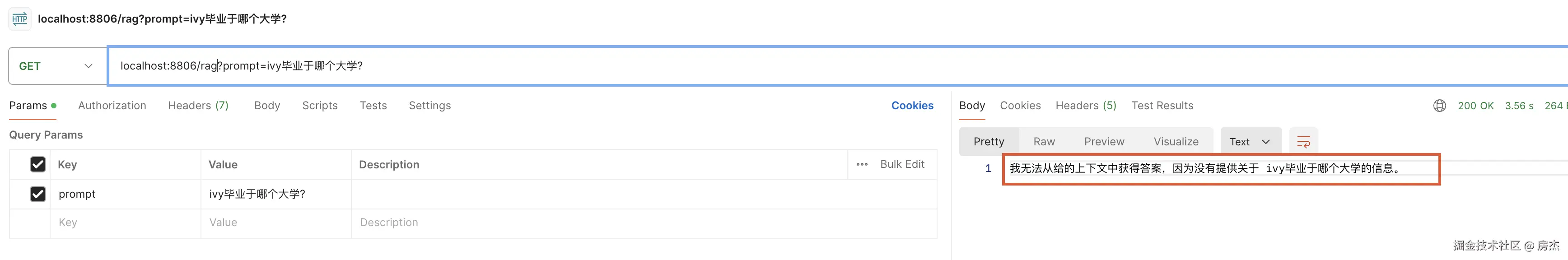
Task: Click Bulk Edit for query params
Action: [x=902, y=164]
